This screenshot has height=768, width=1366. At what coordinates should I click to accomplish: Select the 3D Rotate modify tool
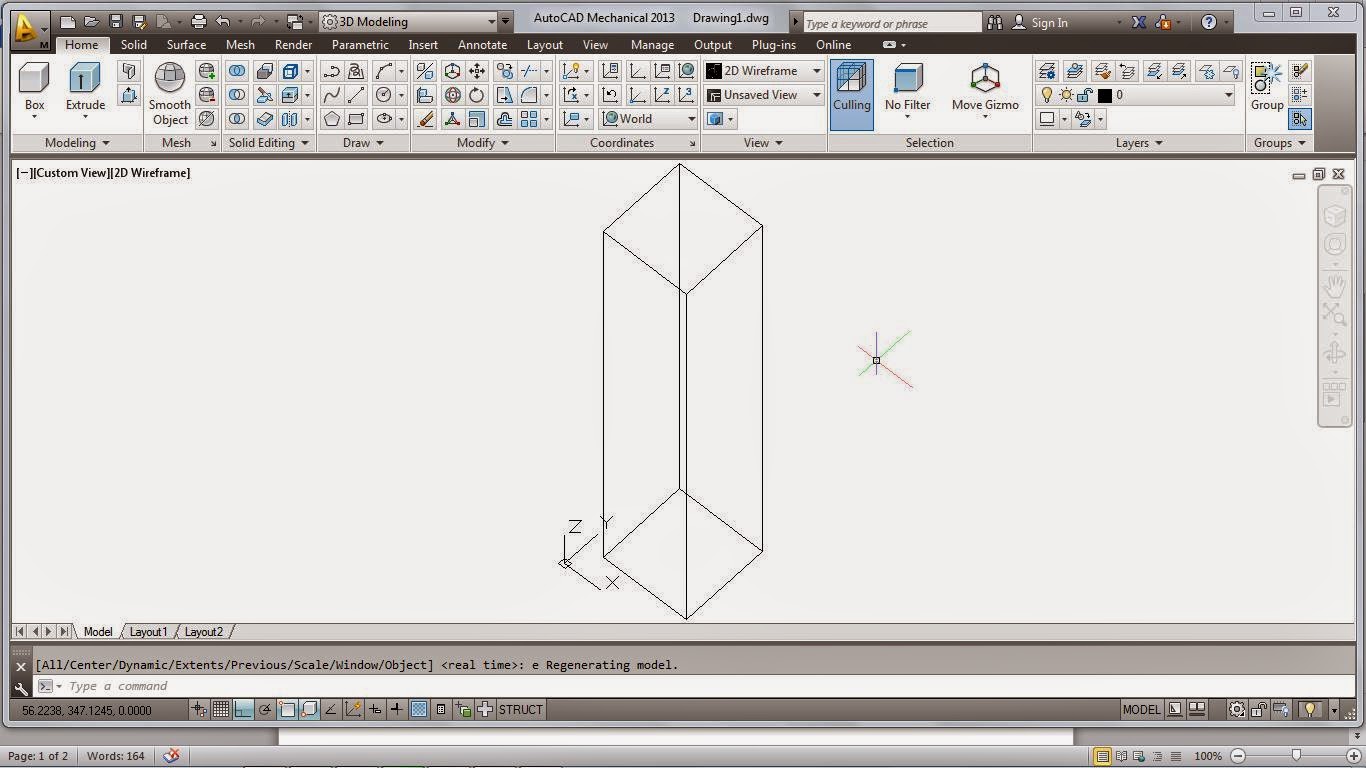pyautogui.click(x=452, y=94)
